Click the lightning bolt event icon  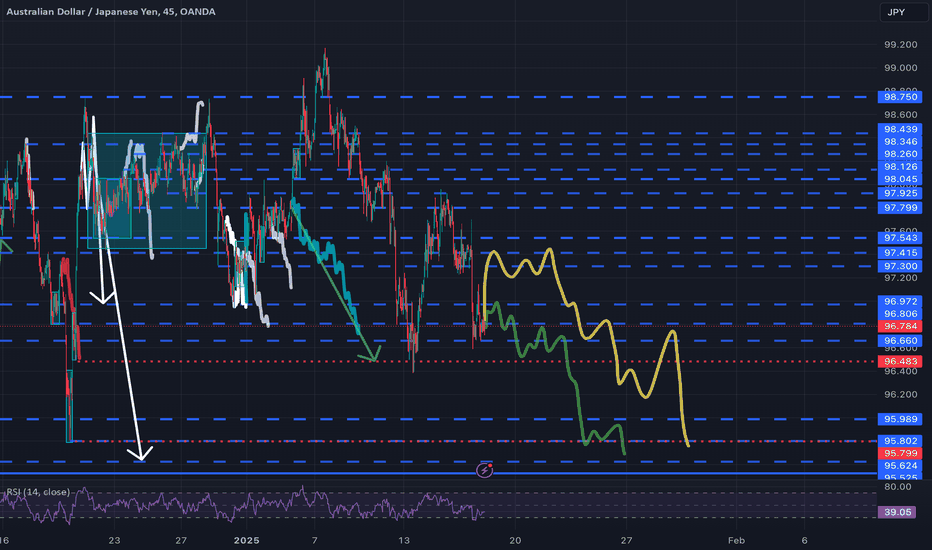tap(484, 470)
